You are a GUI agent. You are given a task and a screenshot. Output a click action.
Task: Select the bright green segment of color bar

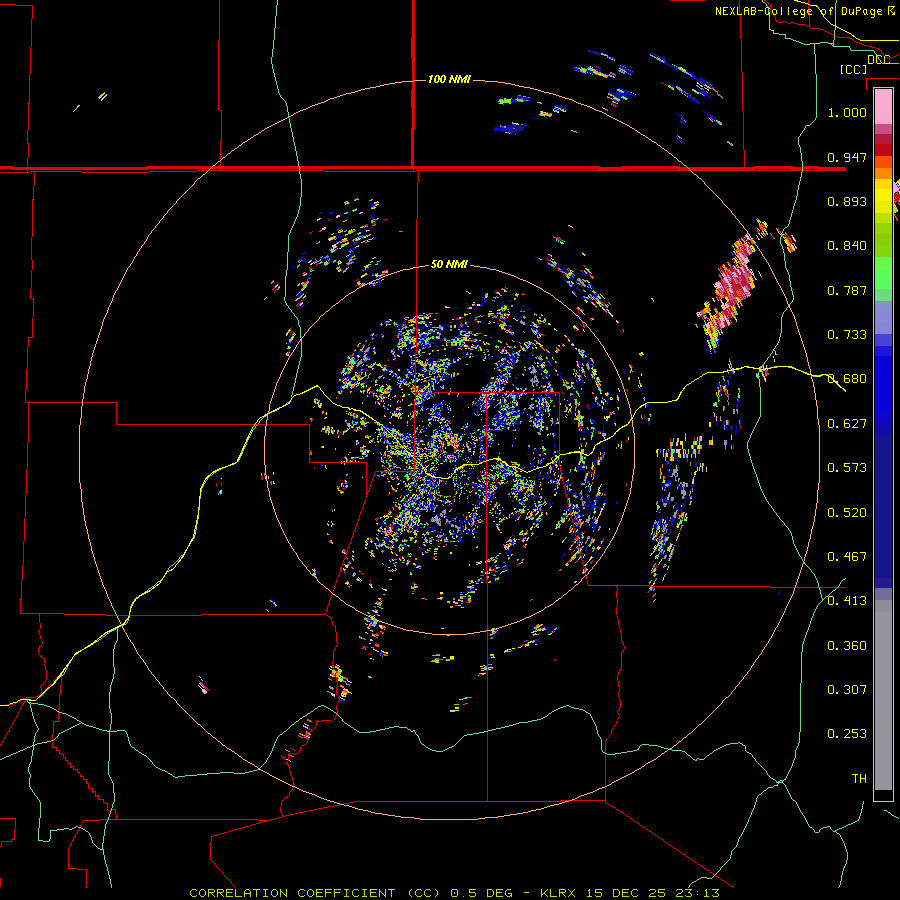point(883,274)
